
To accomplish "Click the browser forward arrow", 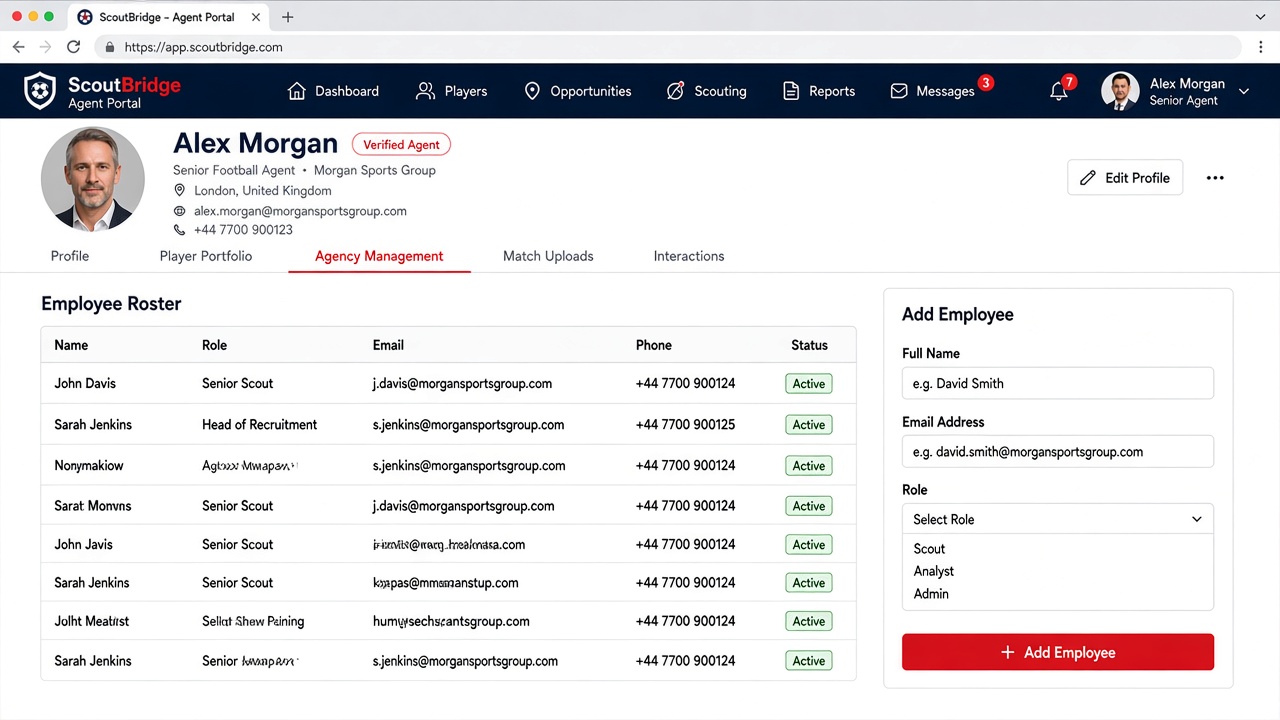I will [45, 47].
